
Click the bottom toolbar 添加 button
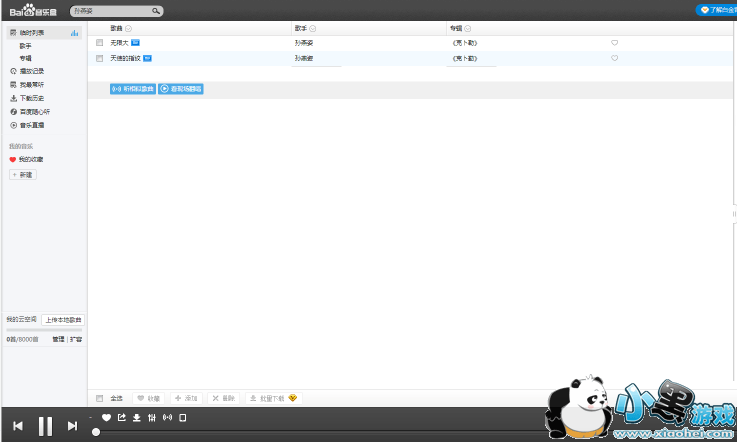[187, 398]
